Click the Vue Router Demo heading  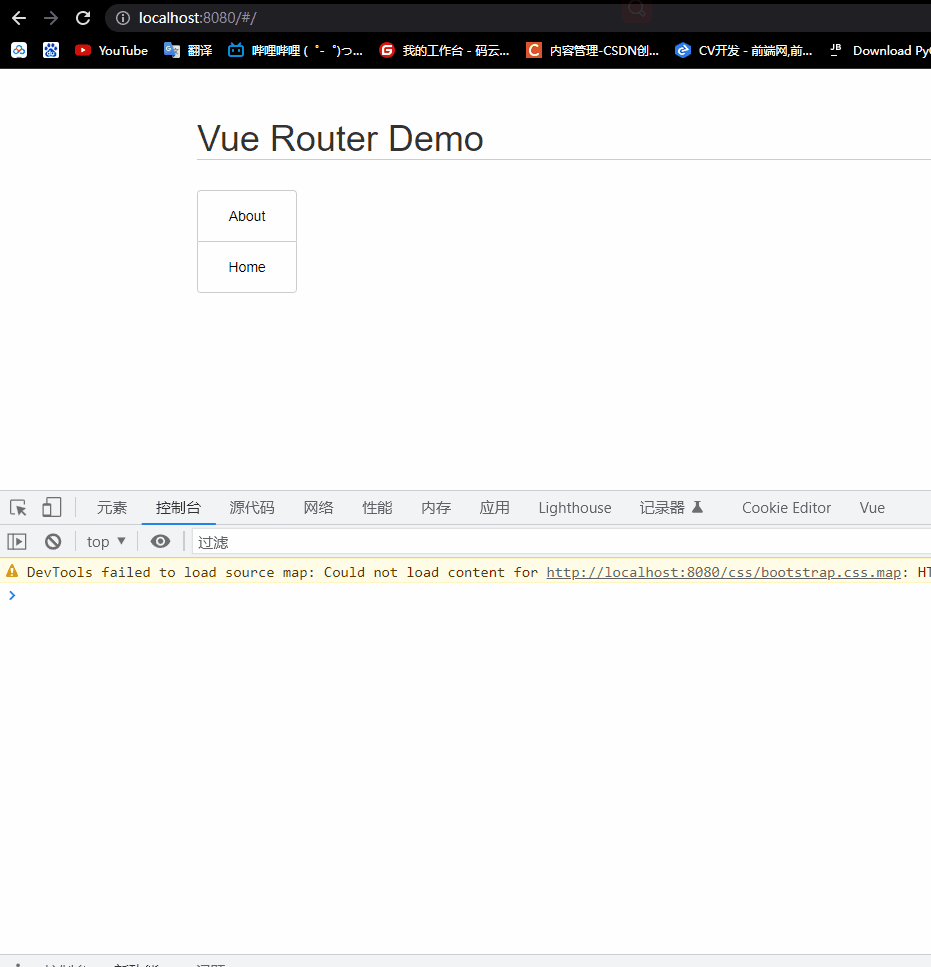click(340, 138)
